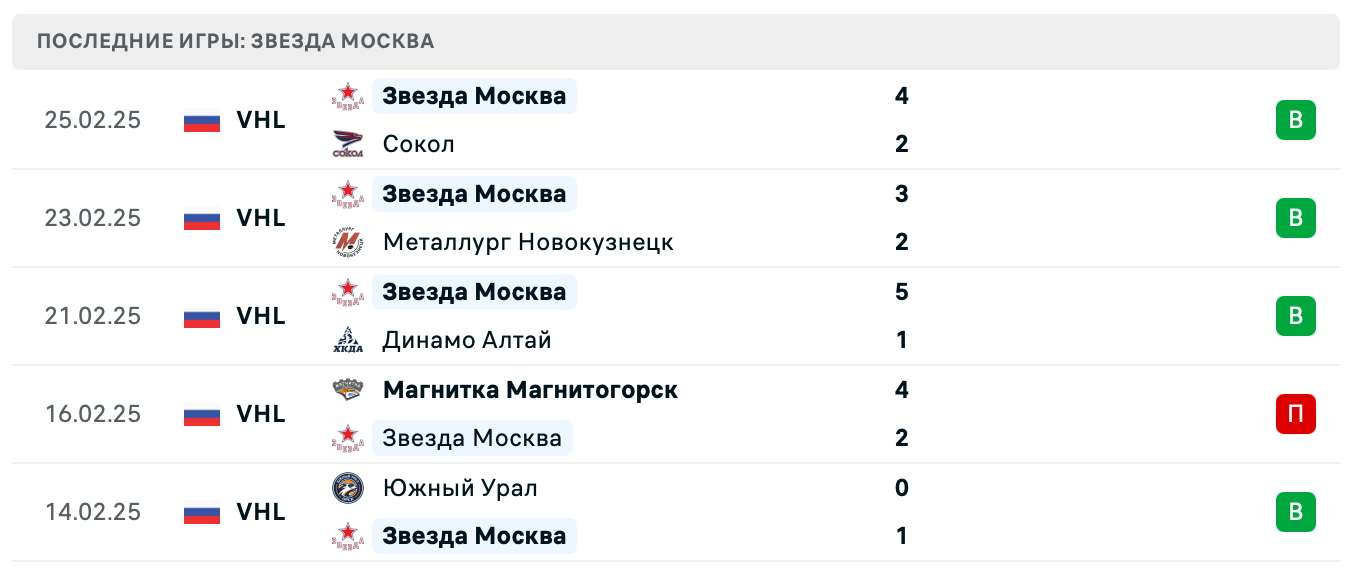Open the Динамо Алтай team name link
1354x578 pixels.
[467, 340]
